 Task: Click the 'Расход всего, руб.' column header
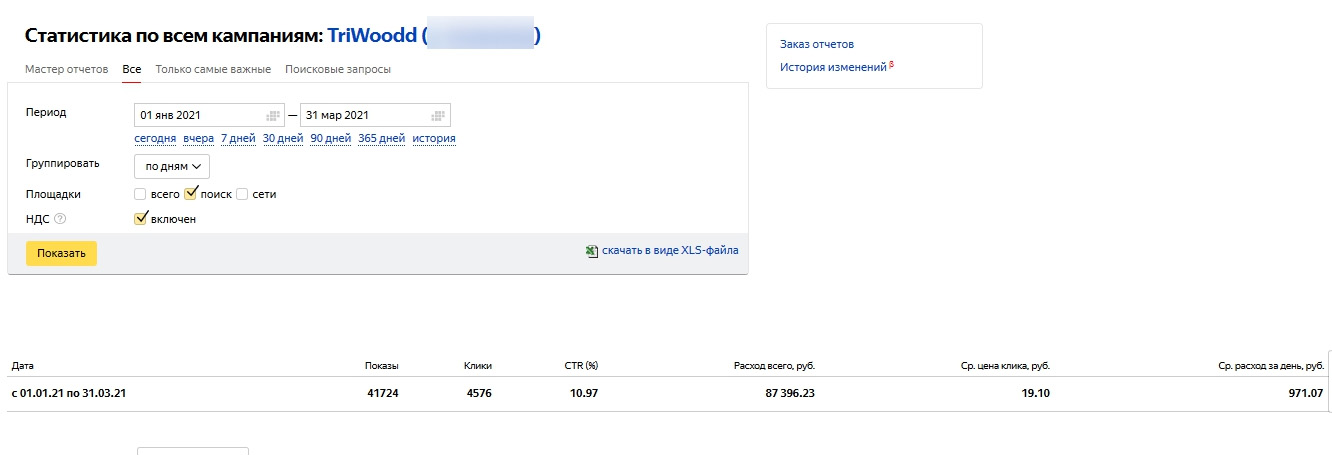point(774,366)
